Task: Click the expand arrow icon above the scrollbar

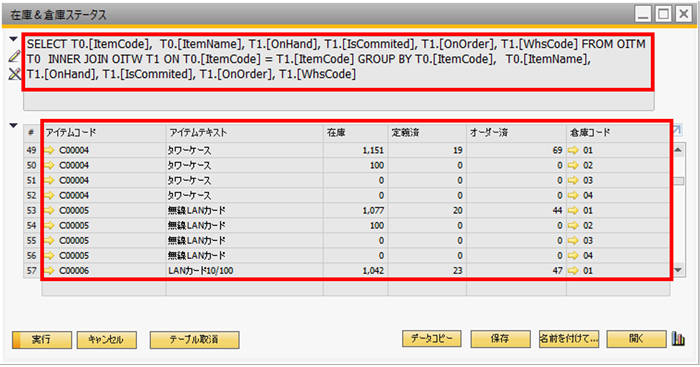Action: (x=676, y=129)
